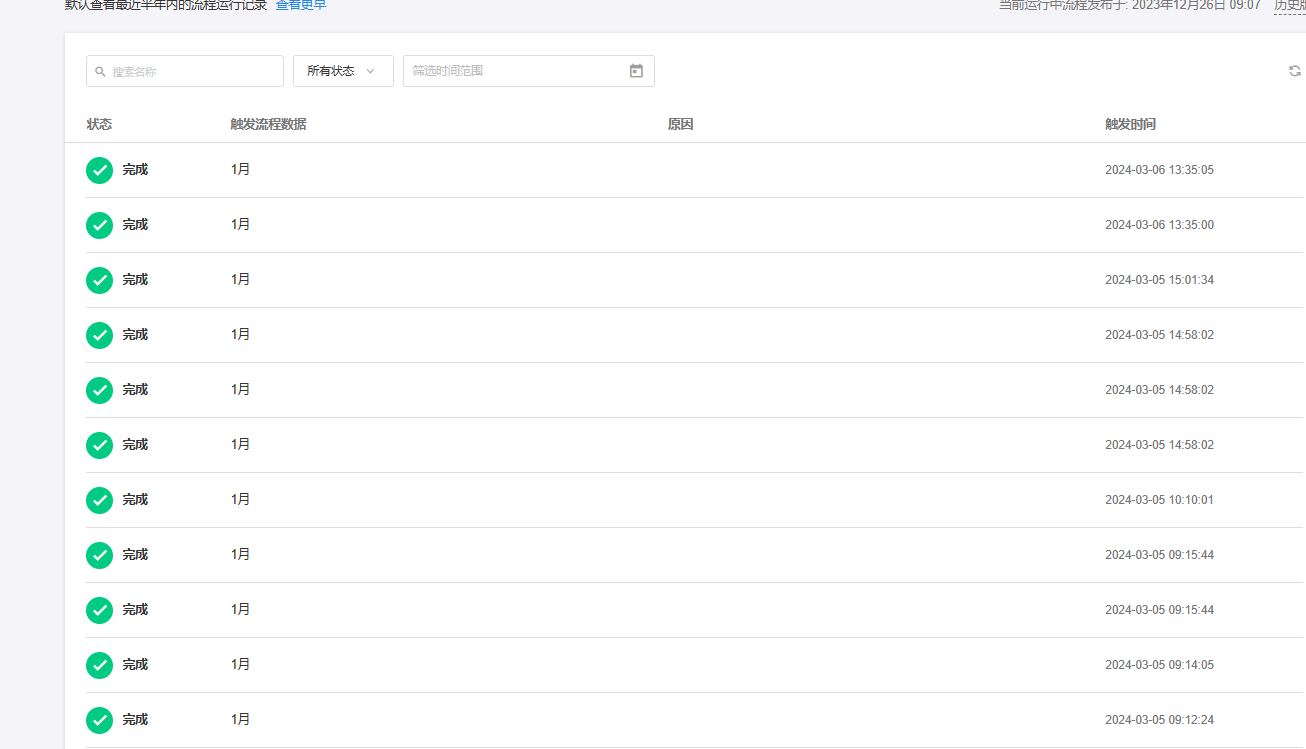Click the green check icon for the 09:14:05 run
Image resolution: width=1306 pixels, height=749 pixels.
tap(100, 665)
